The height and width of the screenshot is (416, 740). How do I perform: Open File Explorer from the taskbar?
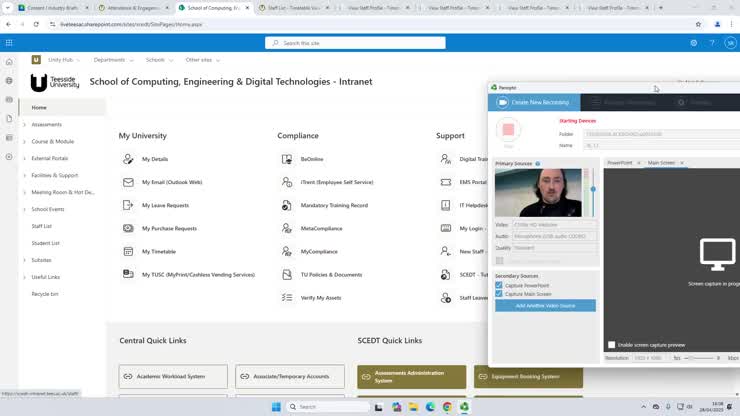click(413, 407)
